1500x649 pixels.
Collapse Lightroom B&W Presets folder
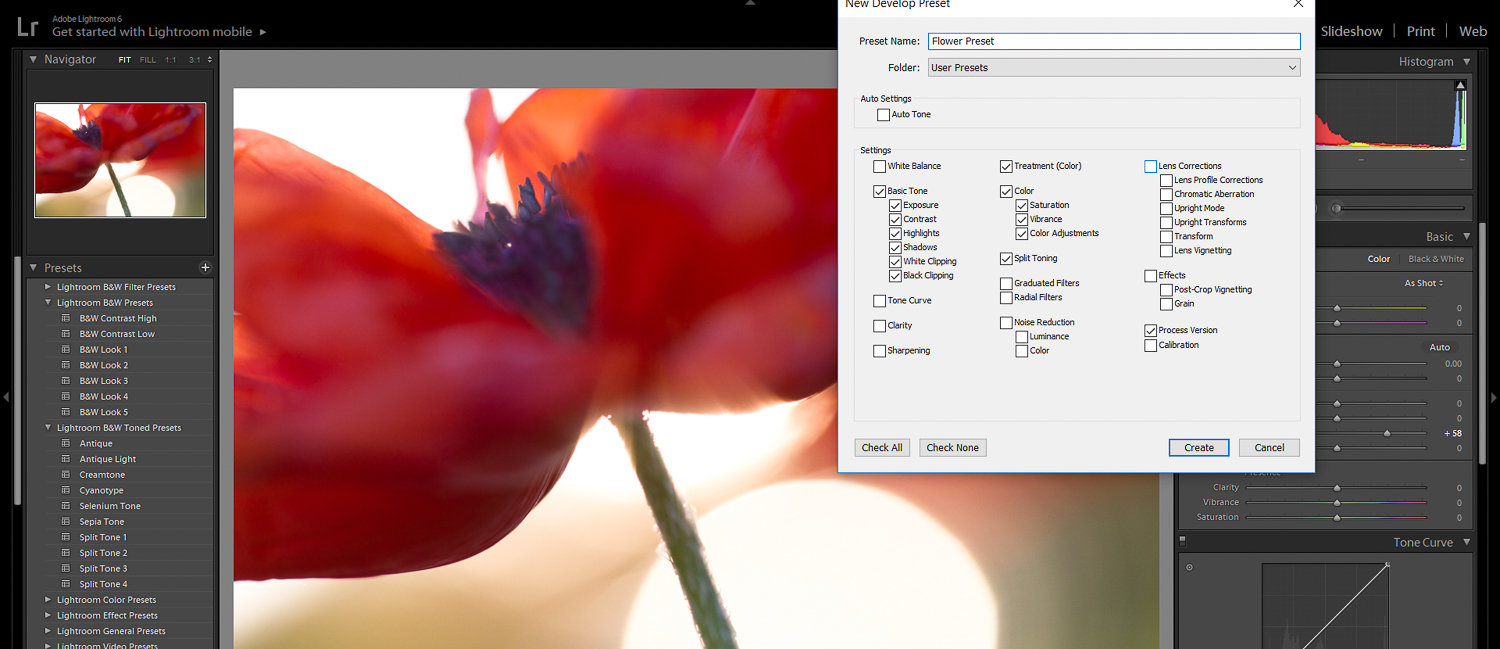[47, 302]
